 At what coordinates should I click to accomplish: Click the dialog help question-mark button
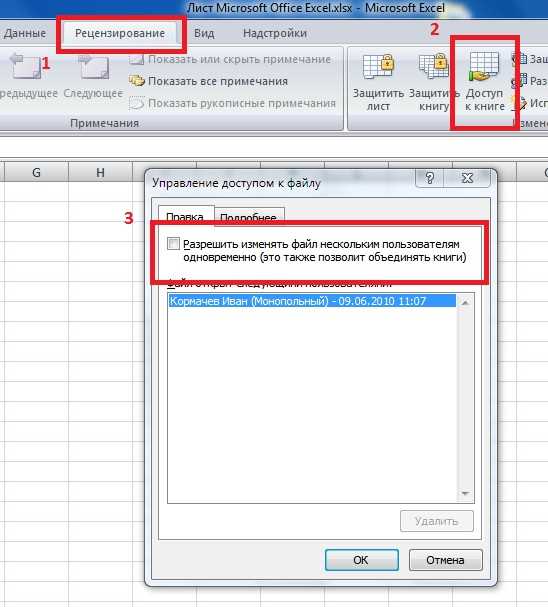point(430,178)
